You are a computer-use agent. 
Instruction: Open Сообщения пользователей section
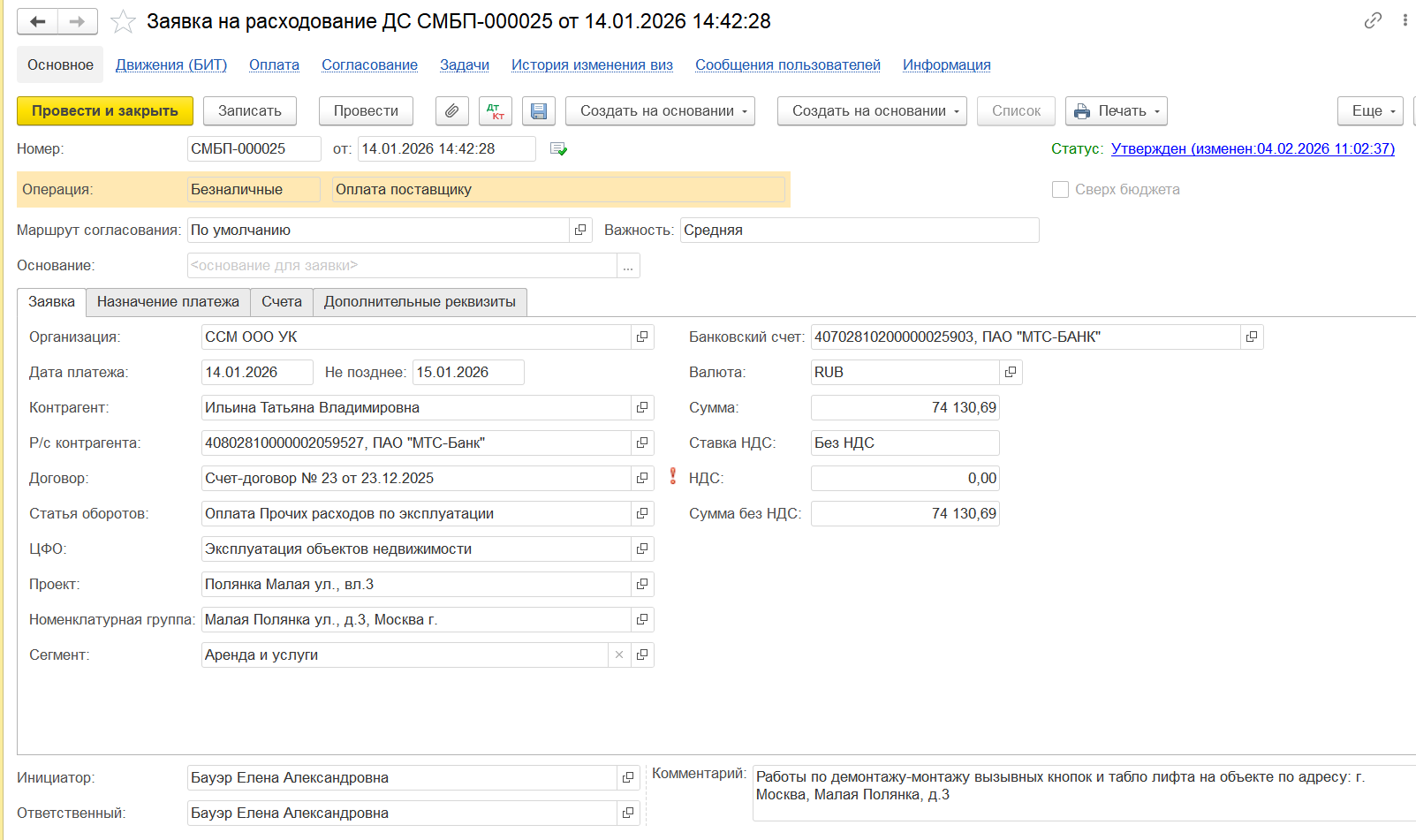click(x=788, y=65)
